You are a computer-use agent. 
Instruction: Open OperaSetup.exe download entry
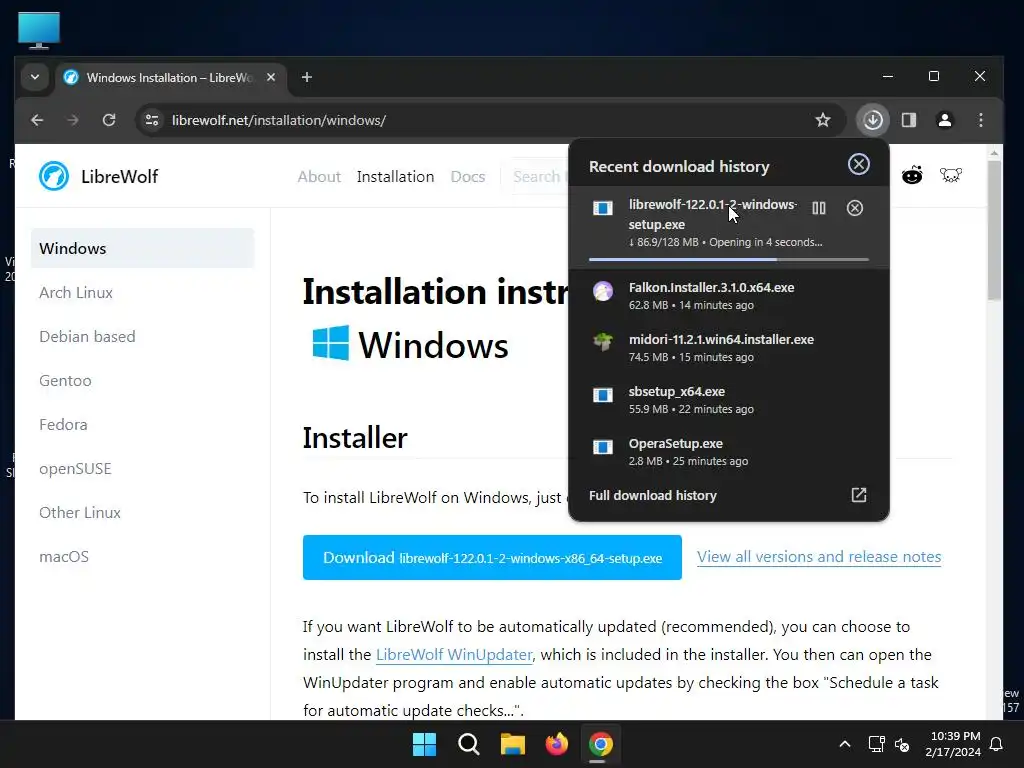[x=729, y=451]
